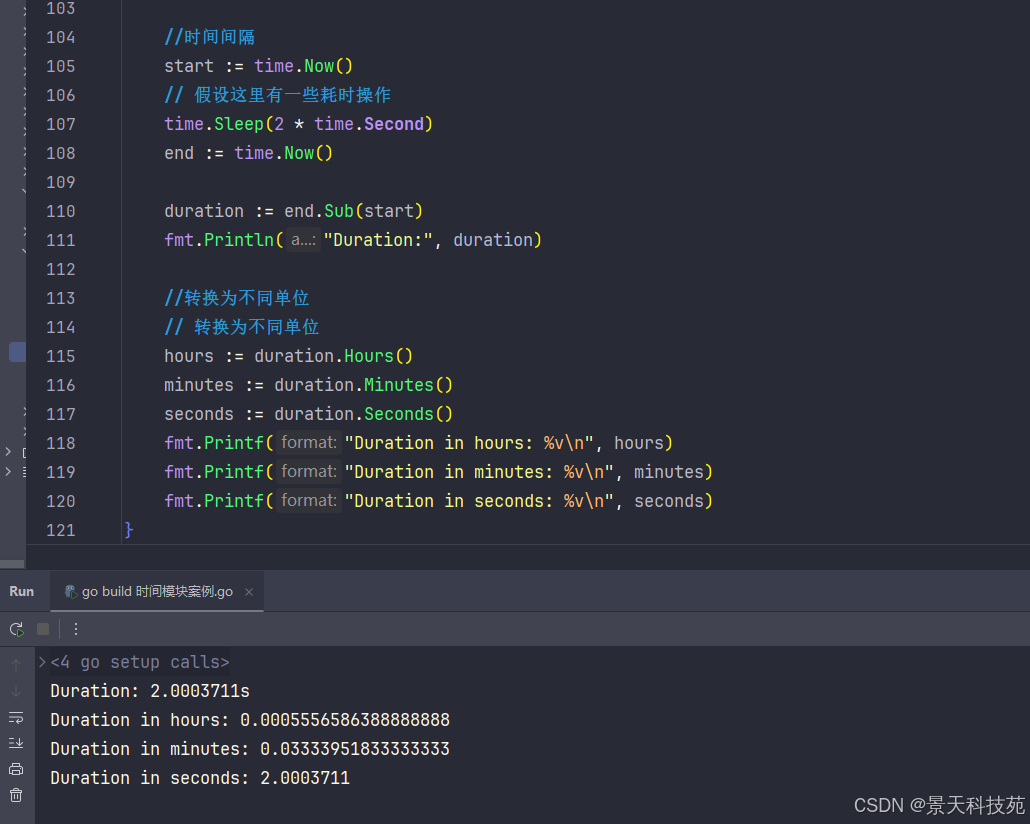Expand the sidebar chevron beside line 119

pyautogui.click(x=8, y=471)
